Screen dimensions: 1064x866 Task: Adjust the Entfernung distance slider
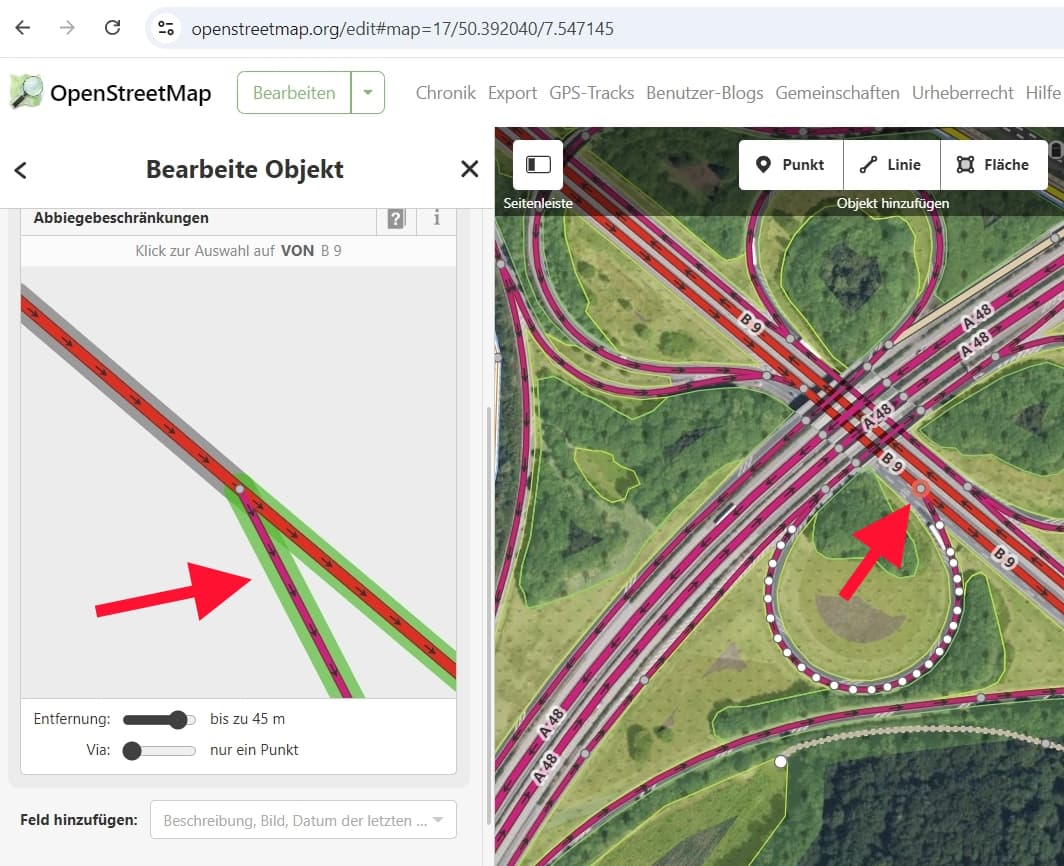tap(179, 719)
